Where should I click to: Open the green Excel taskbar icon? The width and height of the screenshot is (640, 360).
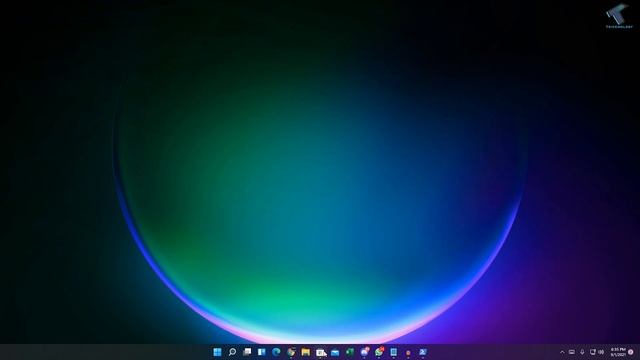point(350,352)
